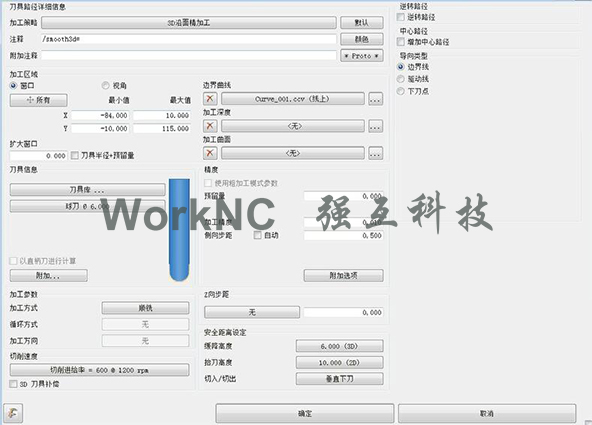
Task: Click the tool icon button at the bottom left
Action: click(13, 413)
